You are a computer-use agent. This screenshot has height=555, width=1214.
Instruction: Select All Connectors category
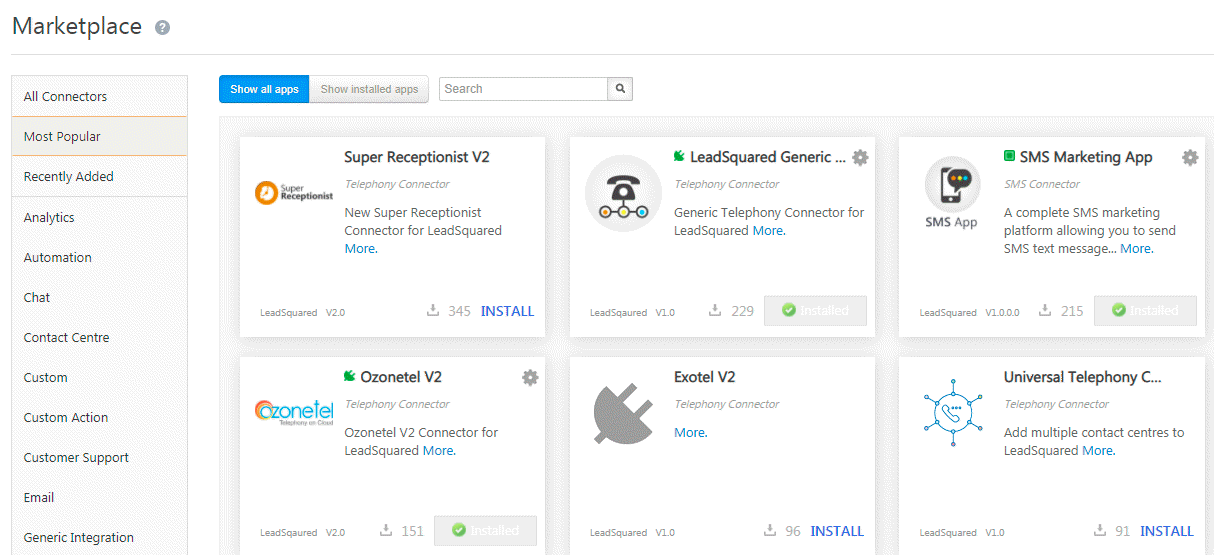(x=99, y=96)
